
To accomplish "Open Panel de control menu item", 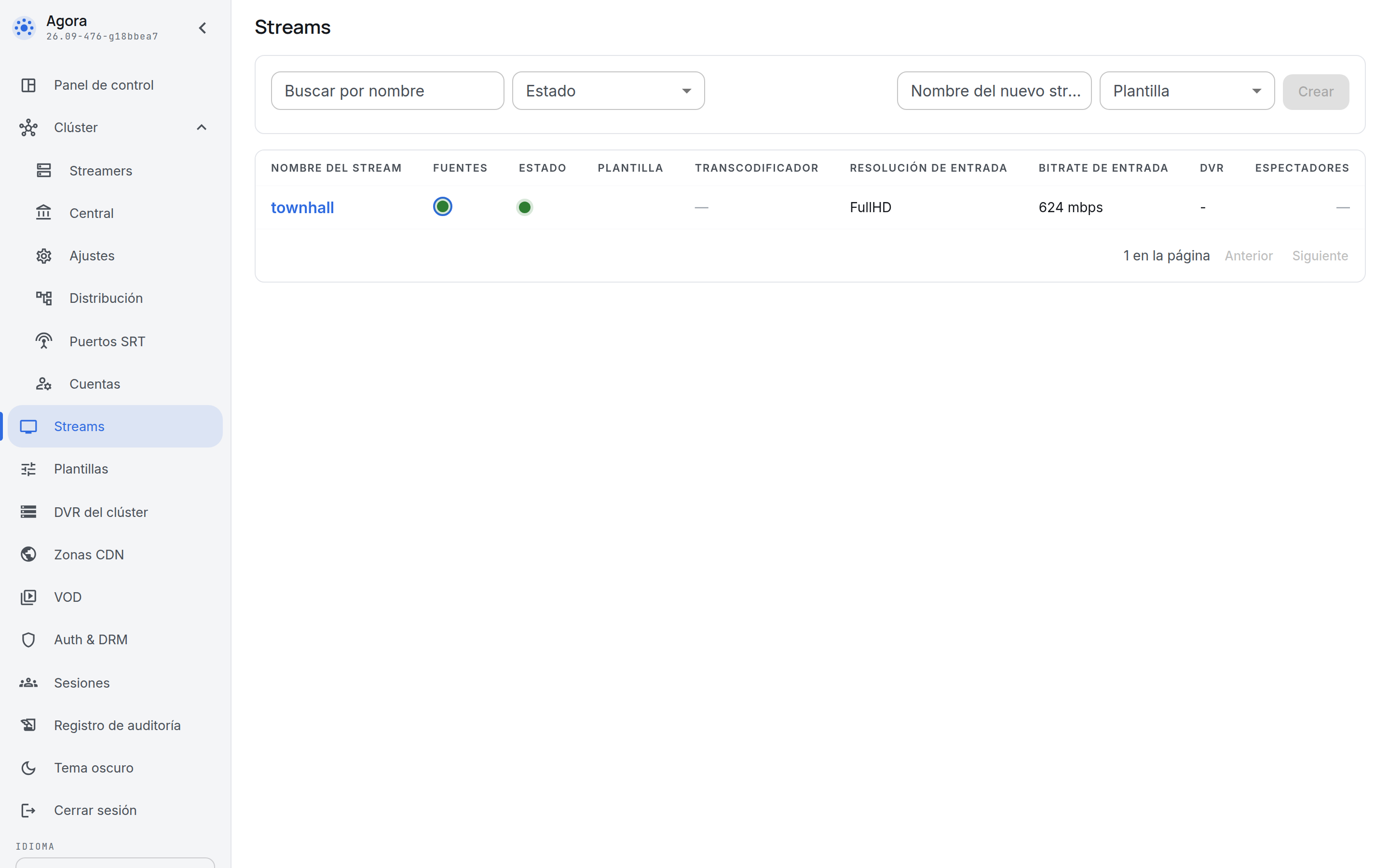I will 115,85.
